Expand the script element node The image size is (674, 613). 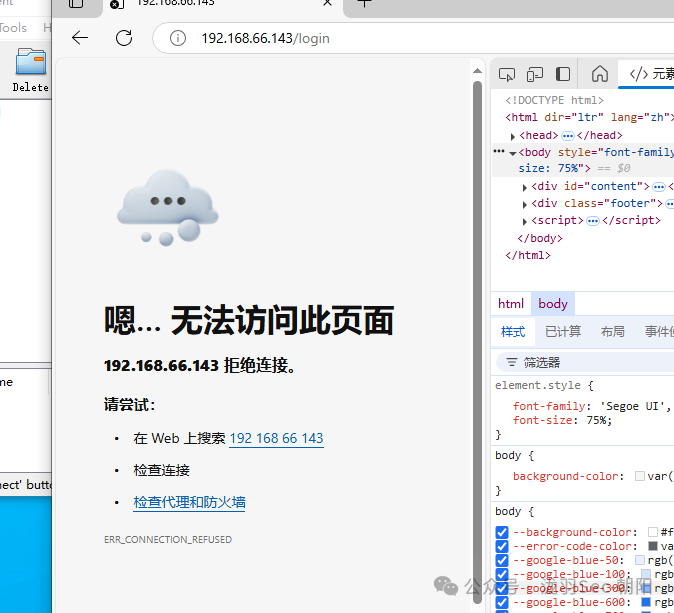[524, 221]
